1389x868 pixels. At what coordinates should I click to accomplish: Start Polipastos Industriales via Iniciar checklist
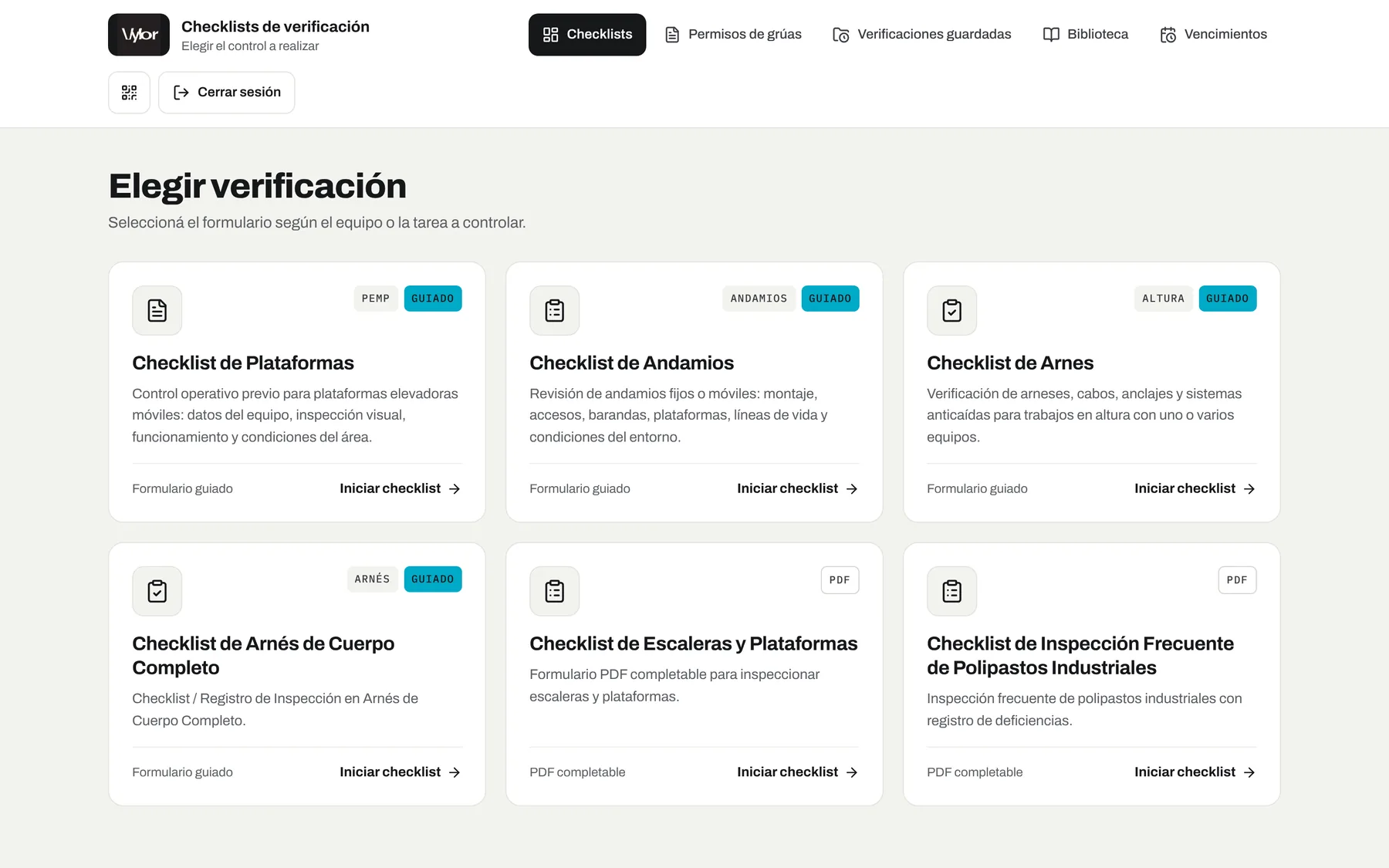click(x=1195, y=772)
